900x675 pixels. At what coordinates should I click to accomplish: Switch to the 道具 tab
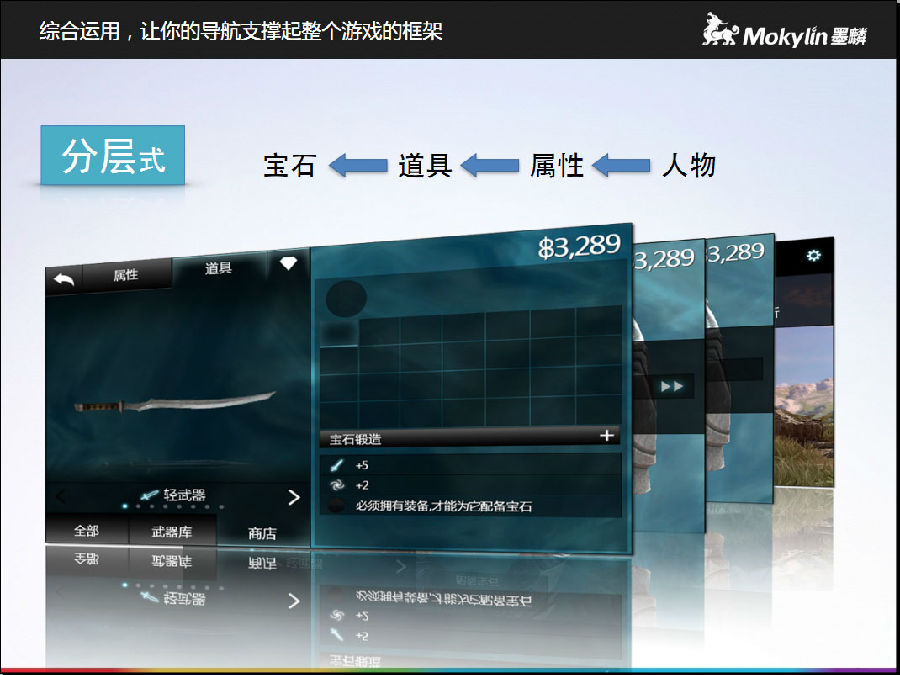(x=219, y=268)
